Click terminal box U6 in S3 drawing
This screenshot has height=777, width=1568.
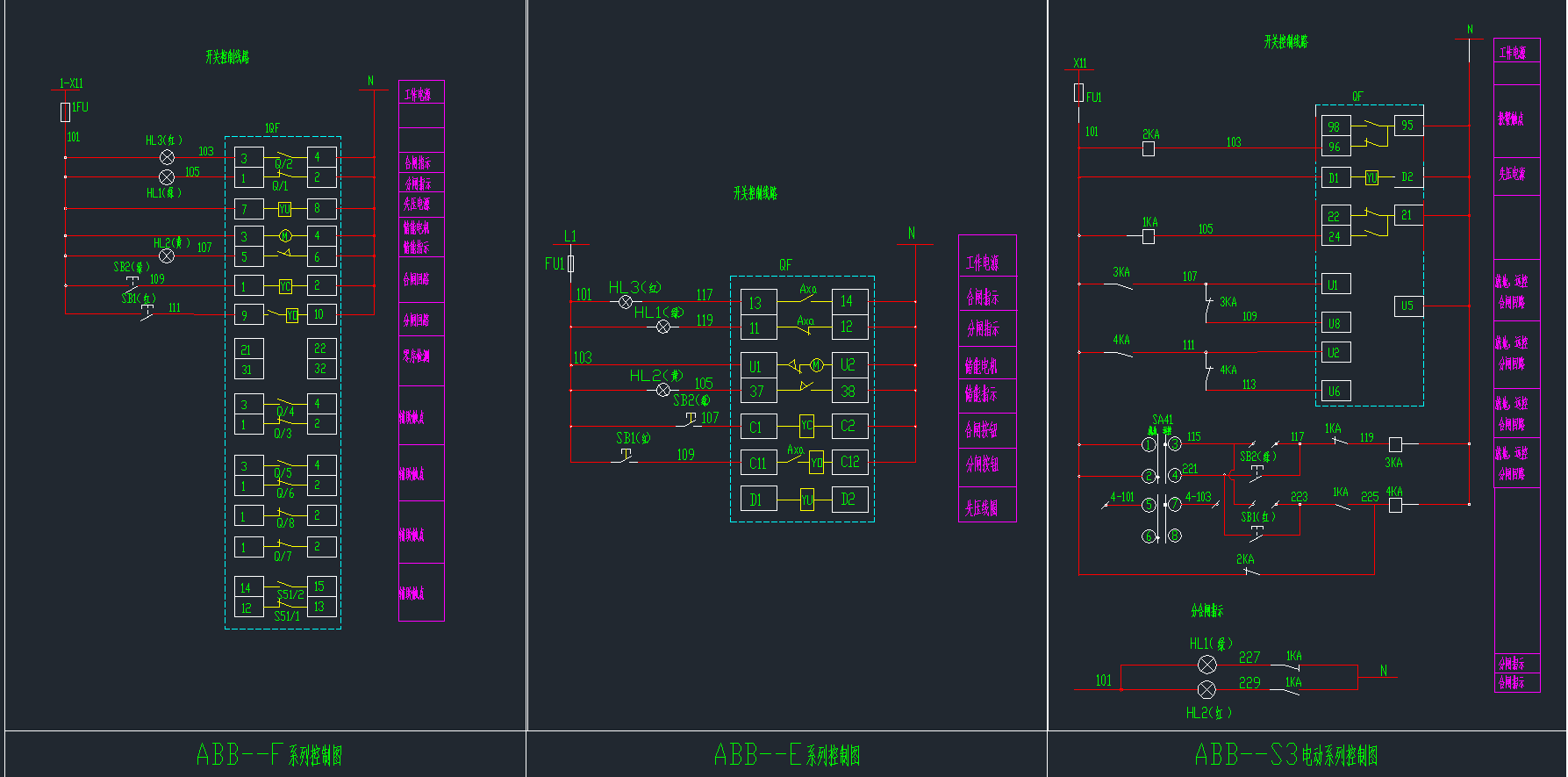[1335, 392]
